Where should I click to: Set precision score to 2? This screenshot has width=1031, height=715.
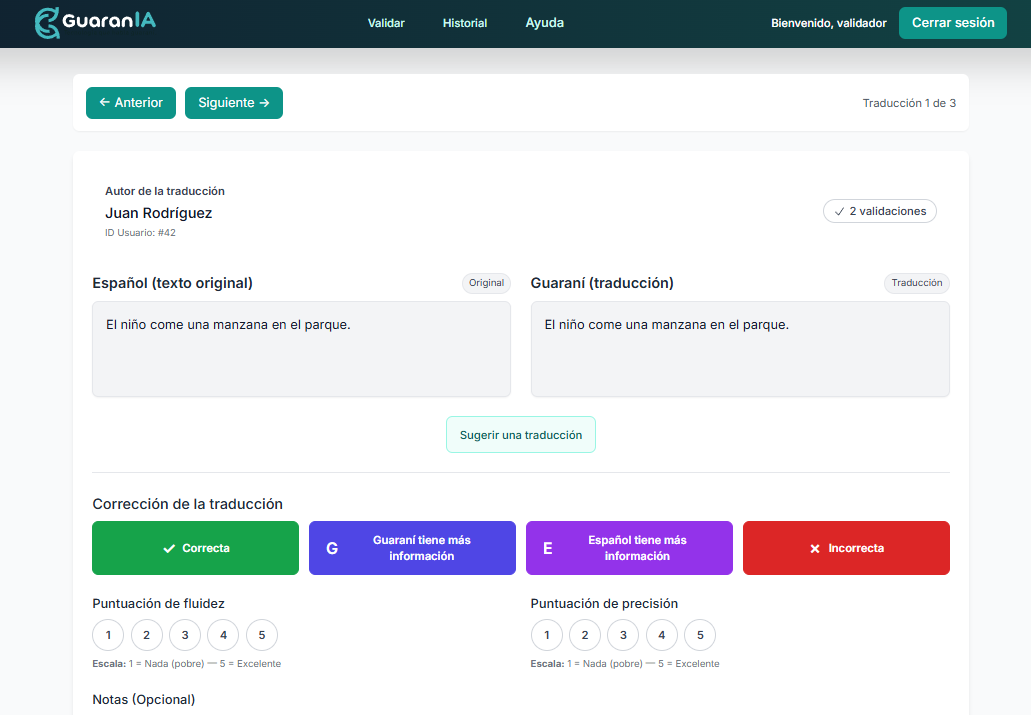pyautogui.click(x=585, y=635)
